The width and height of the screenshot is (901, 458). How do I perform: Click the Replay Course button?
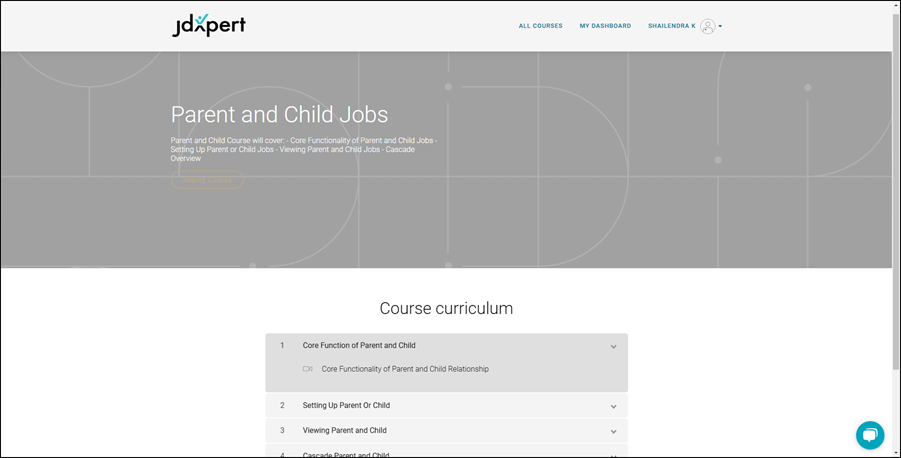[207, 181]
